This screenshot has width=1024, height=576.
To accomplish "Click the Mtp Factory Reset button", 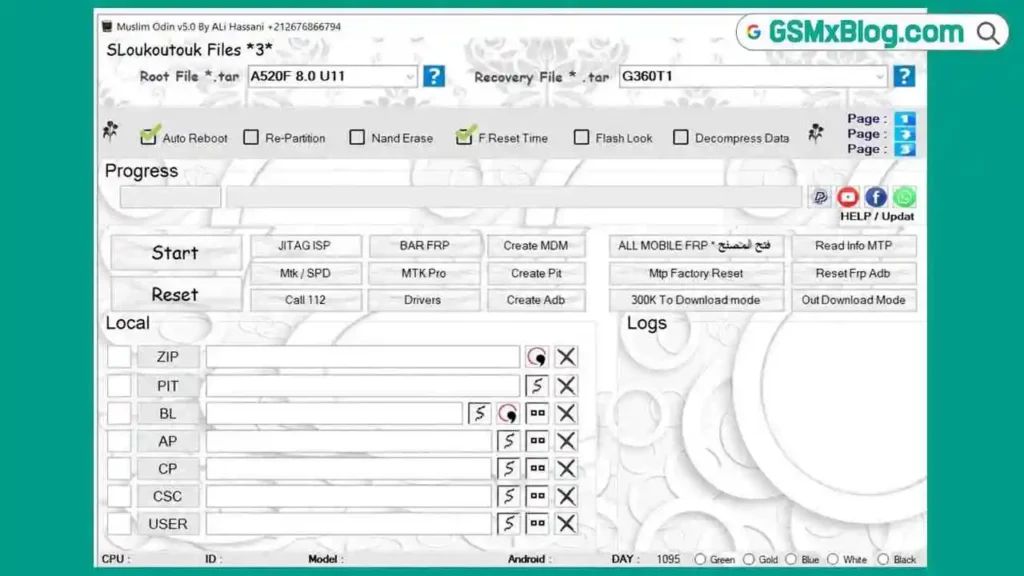I will pyautogui.click(x=696, y=273).
